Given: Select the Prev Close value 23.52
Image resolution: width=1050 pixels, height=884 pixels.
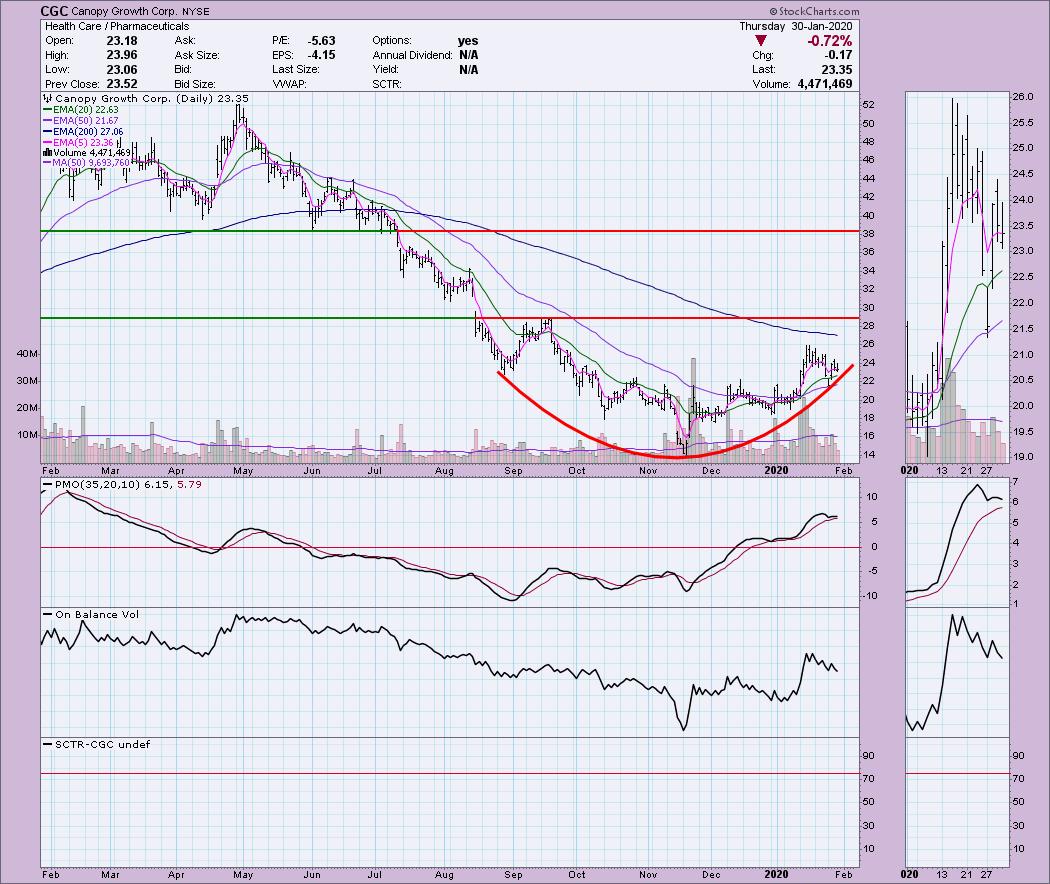Looking at the screenshot, I should [122, 84].
